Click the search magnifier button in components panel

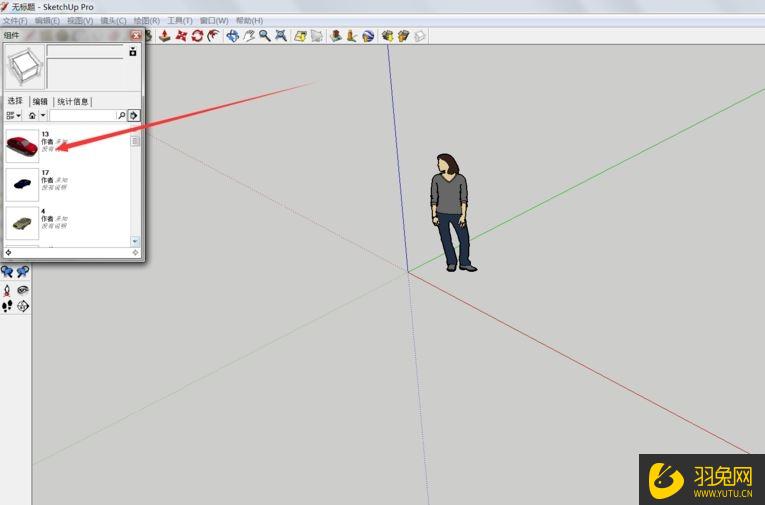point(122,116)
